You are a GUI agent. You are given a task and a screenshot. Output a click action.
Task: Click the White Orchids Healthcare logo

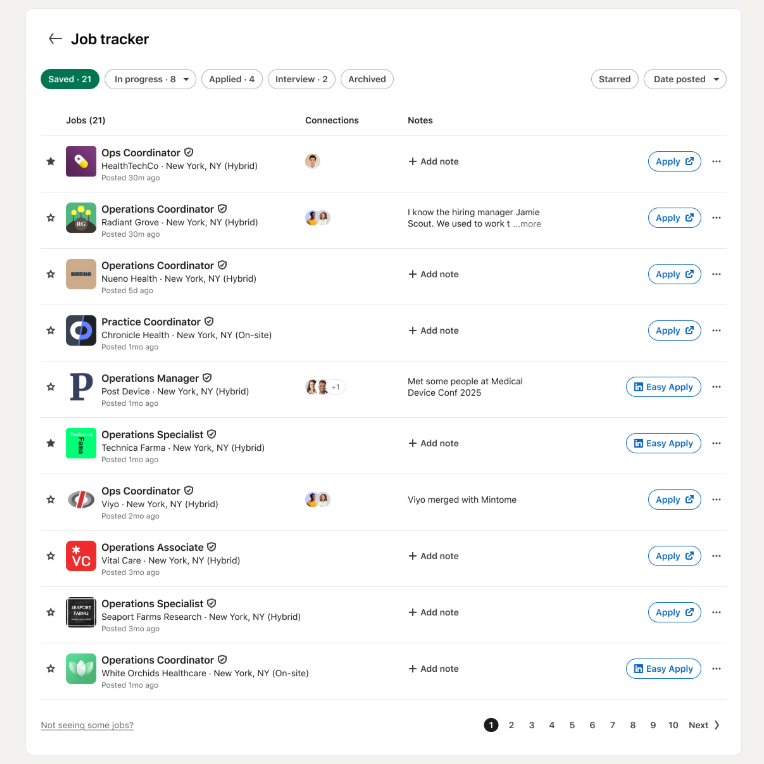[81, 669]
